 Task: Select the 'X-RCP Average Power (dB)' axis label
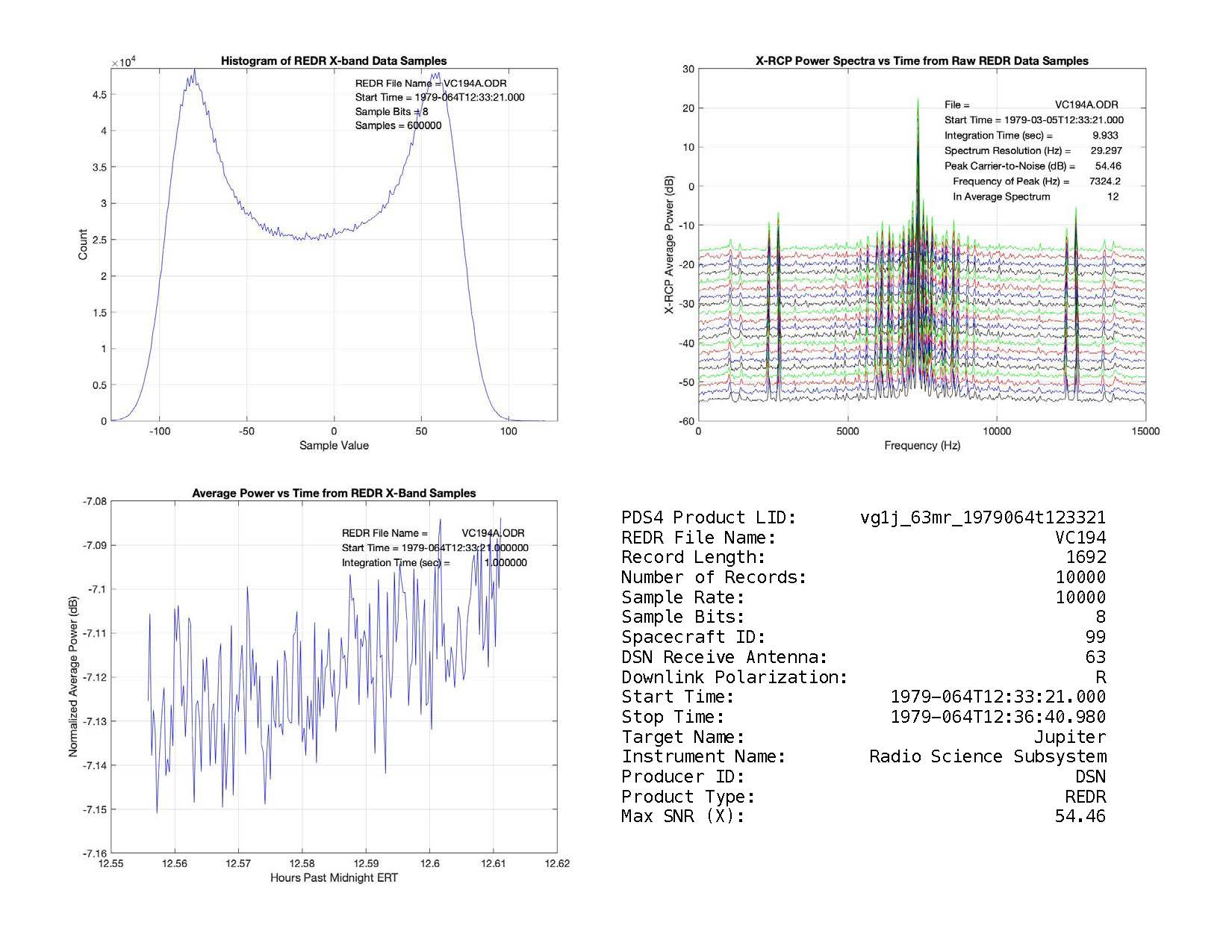pyautogui.click(x=669, y=245)
